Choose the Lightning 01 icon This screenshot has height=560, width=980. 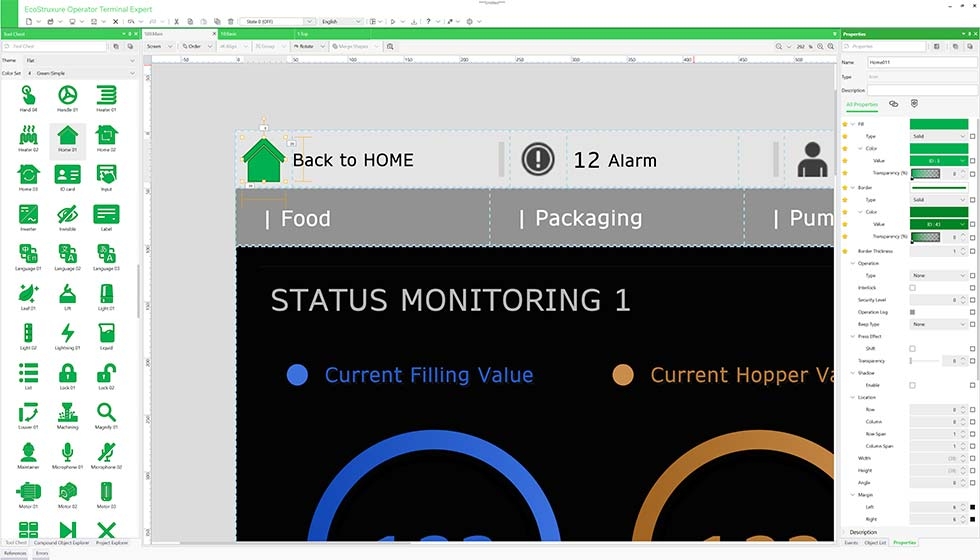pyautogui.click(x=67, y=332)
